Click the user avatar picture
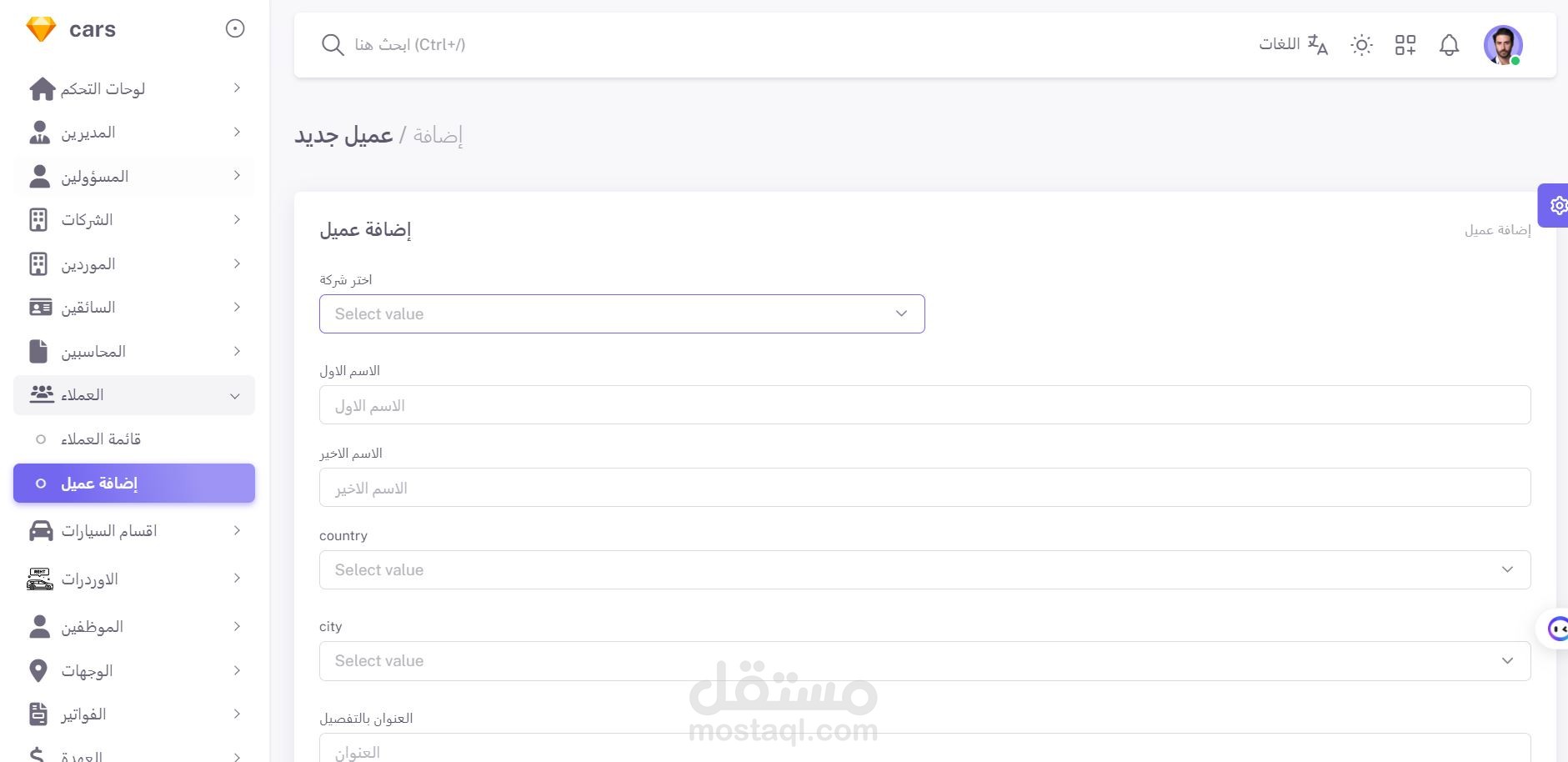This screenshot has width=1568, height=762. 1502,45
